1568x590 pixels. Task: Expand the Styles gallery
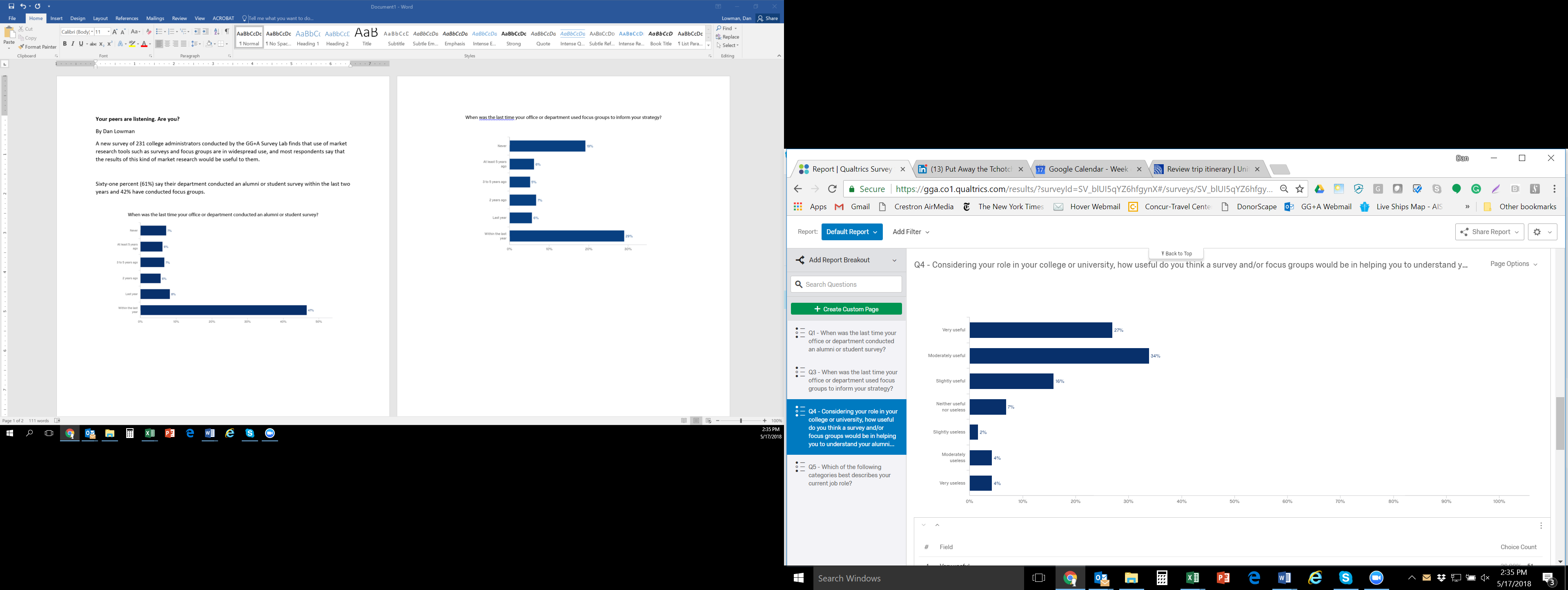click(708, 46)
